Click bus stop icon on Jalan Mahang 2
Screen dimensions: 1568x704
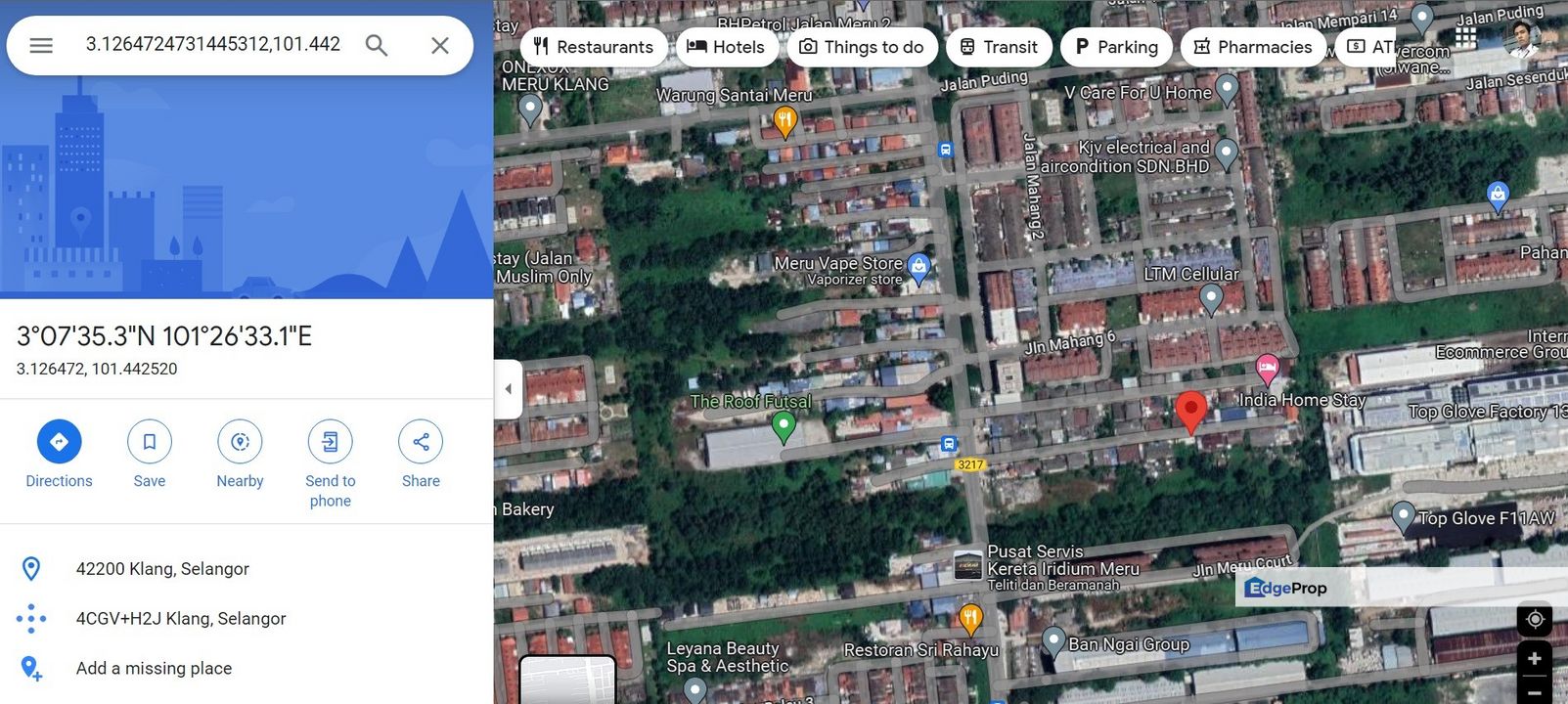tap(945, 150)
